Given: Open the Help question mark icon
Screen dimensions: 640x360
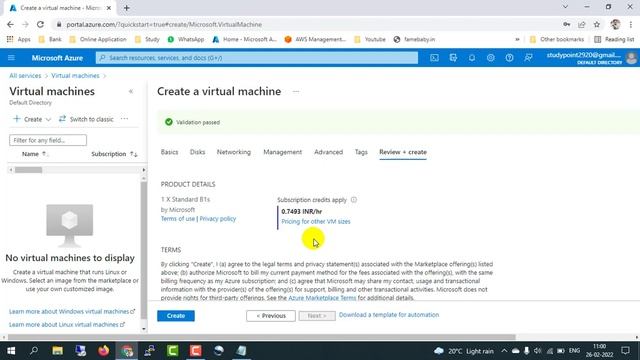Looking at the screenshot, I should click(x=509, y=58).
